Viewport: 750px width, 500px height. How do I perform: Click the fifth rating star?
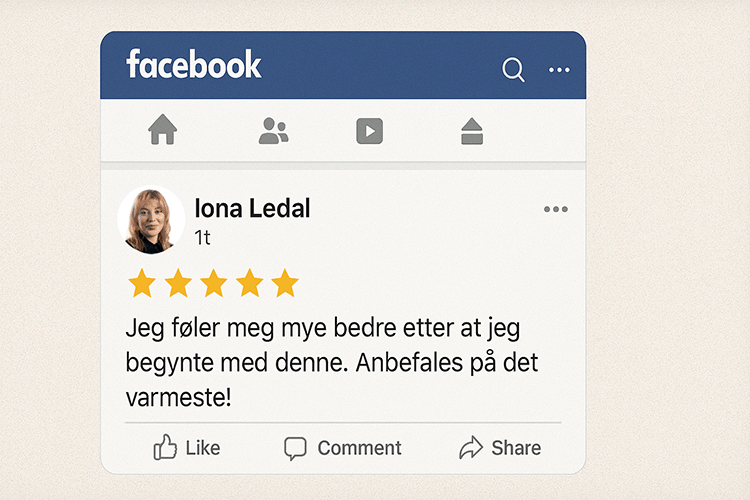(285, 283)
